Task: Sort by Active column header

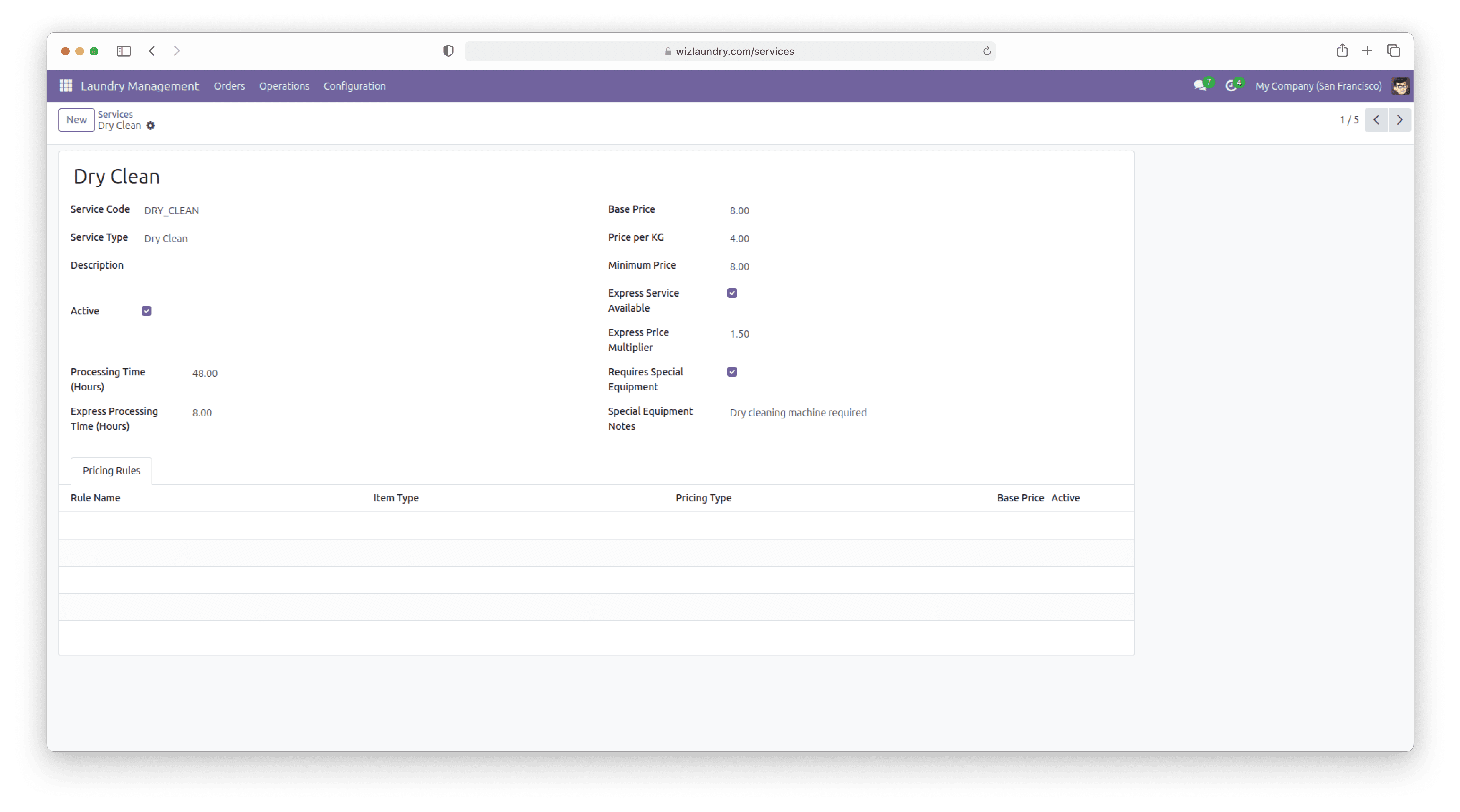Action: (1065, 498)
